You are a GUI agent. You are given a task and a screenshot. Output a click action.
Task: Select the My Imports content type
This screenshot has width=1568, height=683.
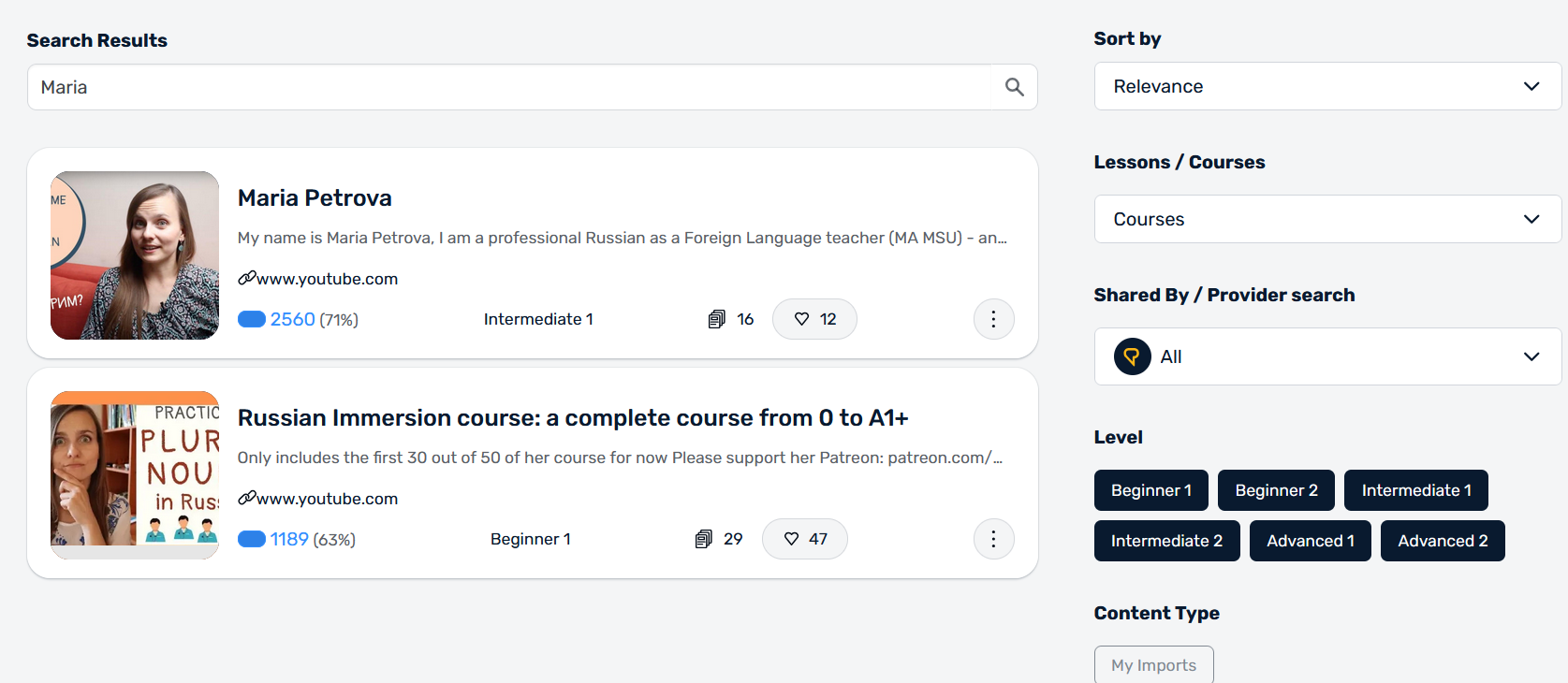click(1153, 665)
